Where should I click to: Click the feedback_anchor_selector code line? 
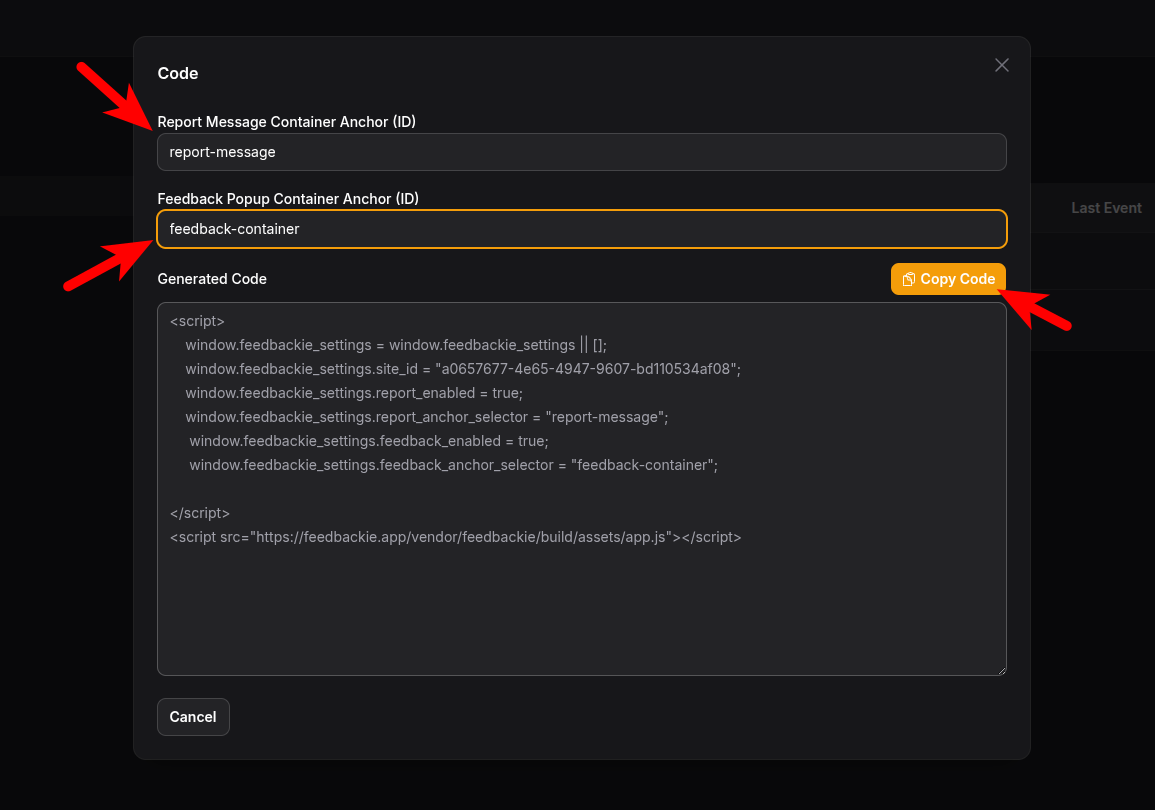[453, 465]
